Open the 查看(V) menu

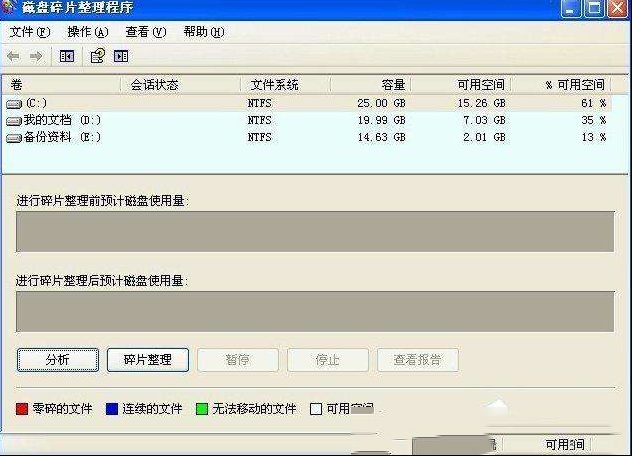coord(146,32)
